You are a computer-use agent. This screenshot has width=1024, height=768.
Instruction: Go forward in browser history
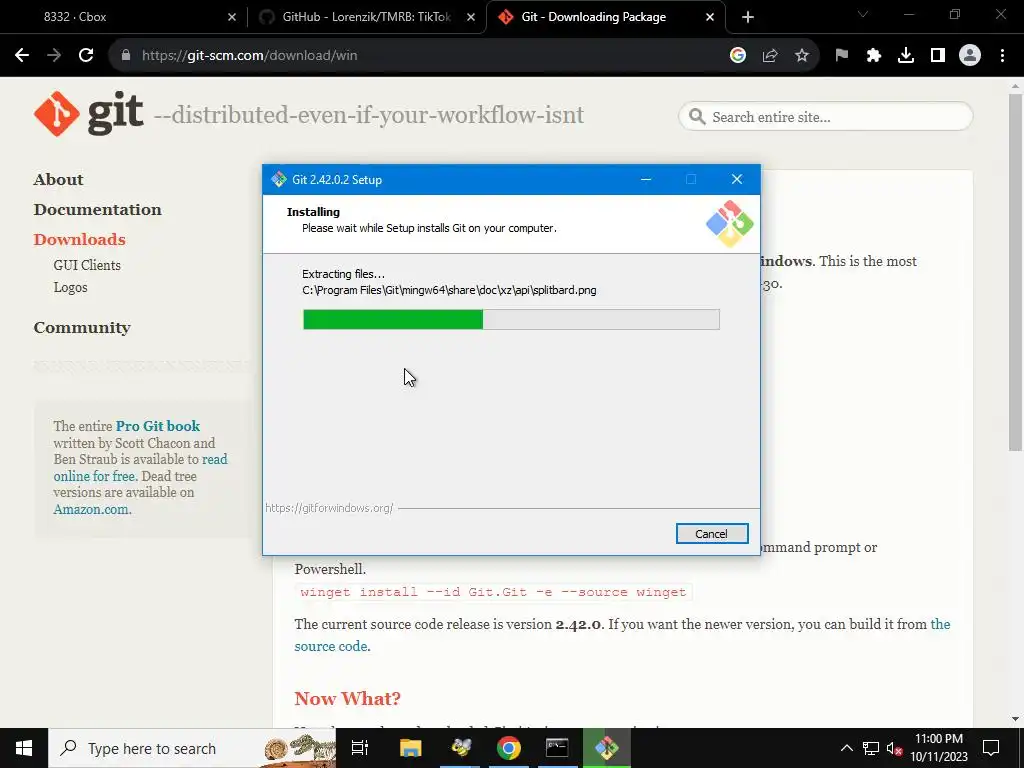[54, 56]
